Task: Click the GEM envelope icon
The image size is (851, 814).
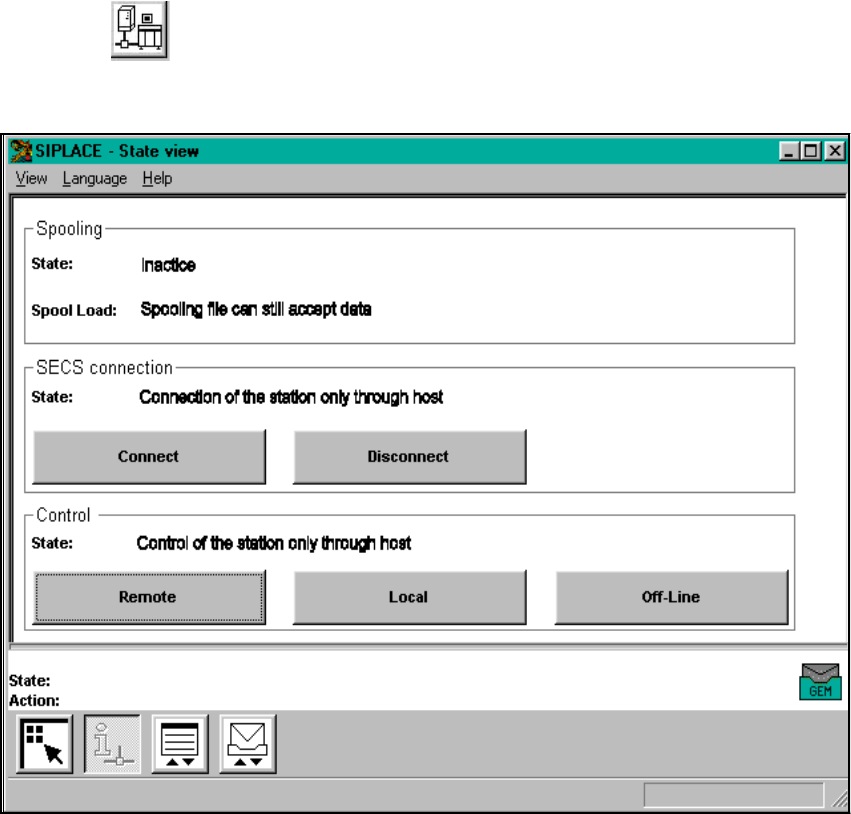Action: (820, 682)
